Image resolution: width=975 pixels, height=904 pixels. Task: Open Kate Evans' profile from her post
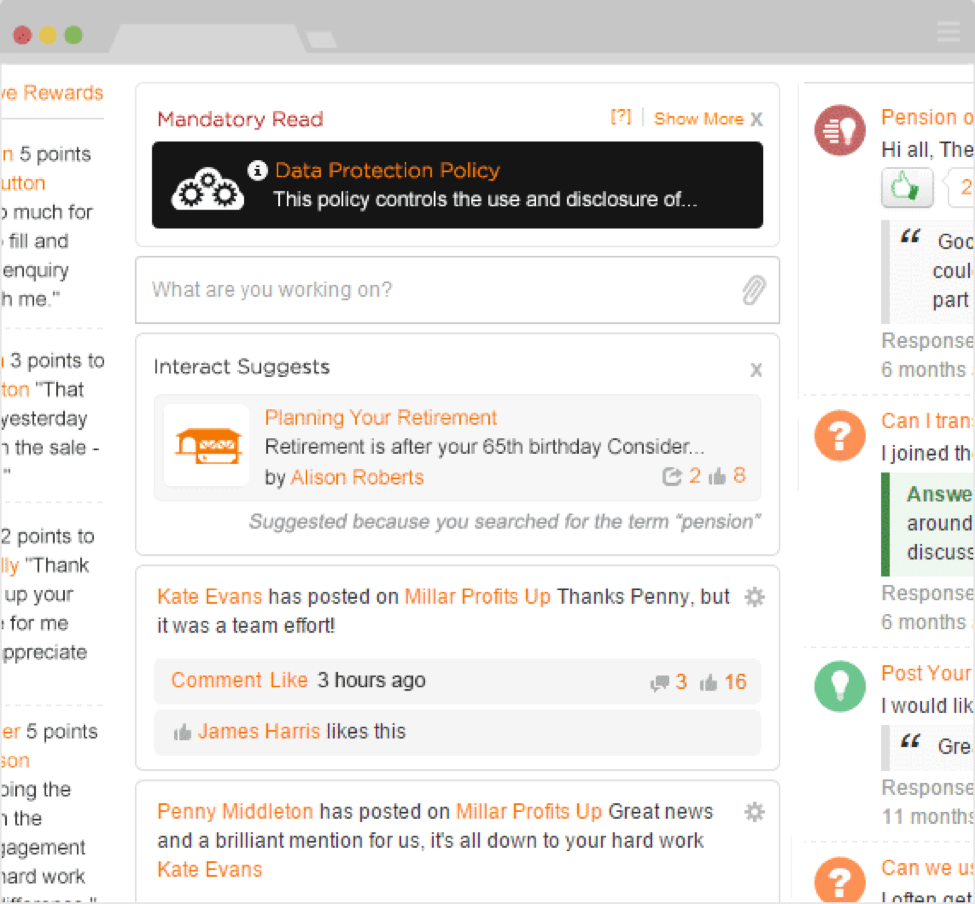pyautogui.click(x=210, y=596)
